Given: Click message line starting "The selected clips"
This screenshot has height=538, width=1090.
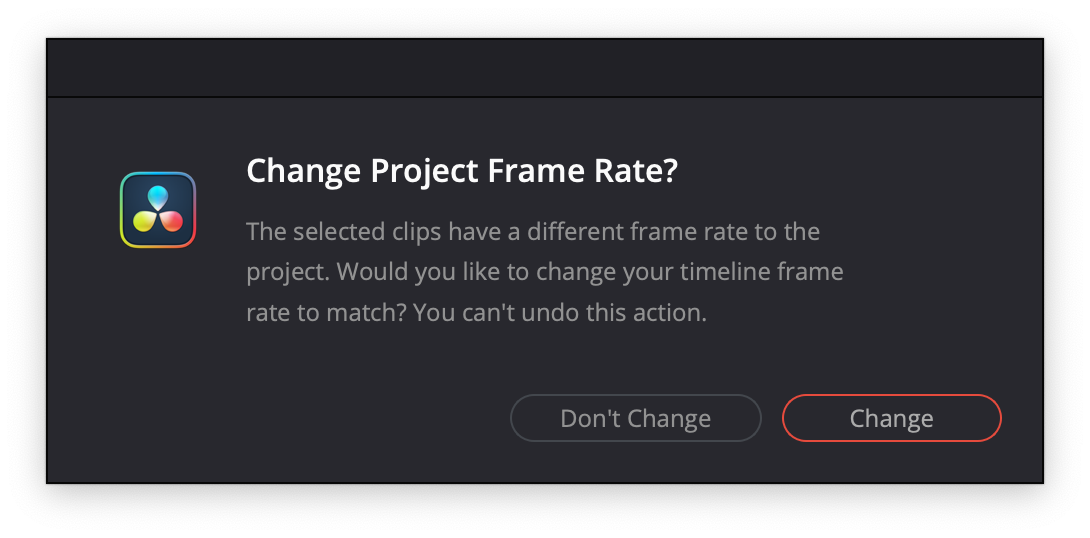Looking at the screenshot, I should point(532,232).
